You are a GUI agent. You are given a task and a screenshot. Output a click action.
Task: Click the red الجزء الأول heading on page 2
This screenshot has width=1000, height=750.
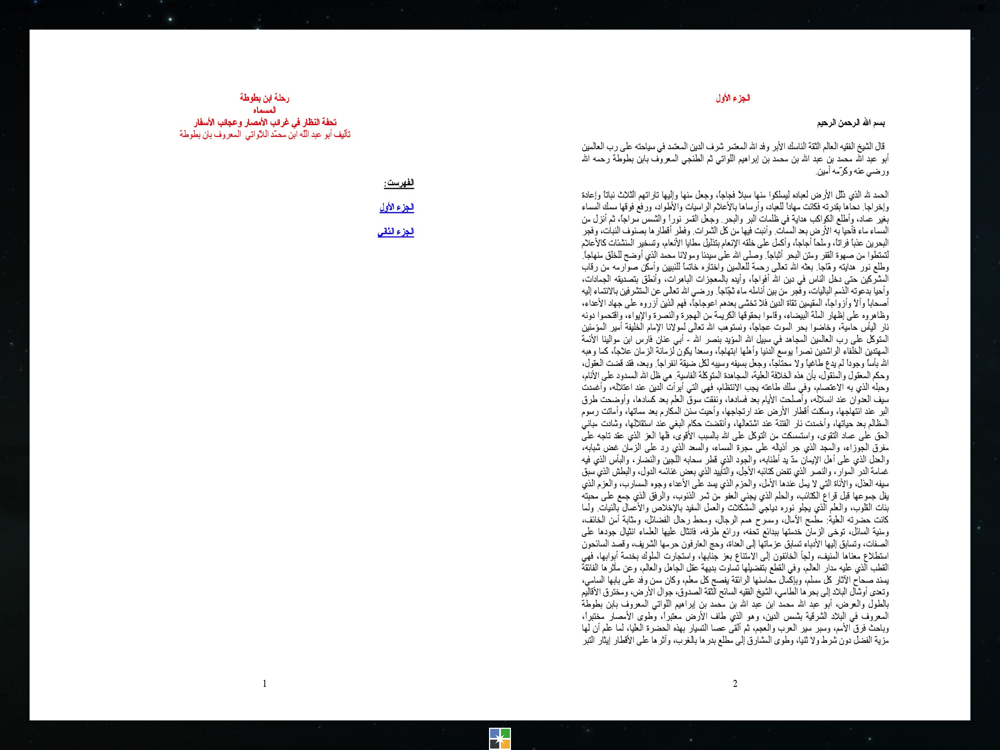coord(733,98)
